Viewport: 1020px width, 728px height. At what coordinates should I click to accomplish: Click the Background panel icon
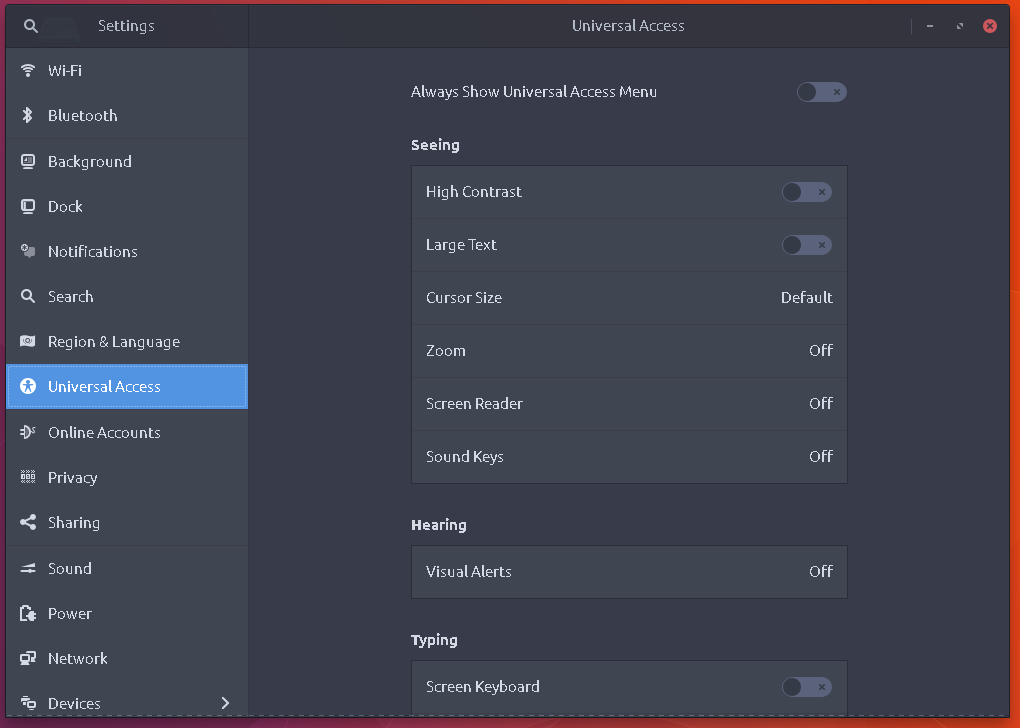[x=27, y=161]
